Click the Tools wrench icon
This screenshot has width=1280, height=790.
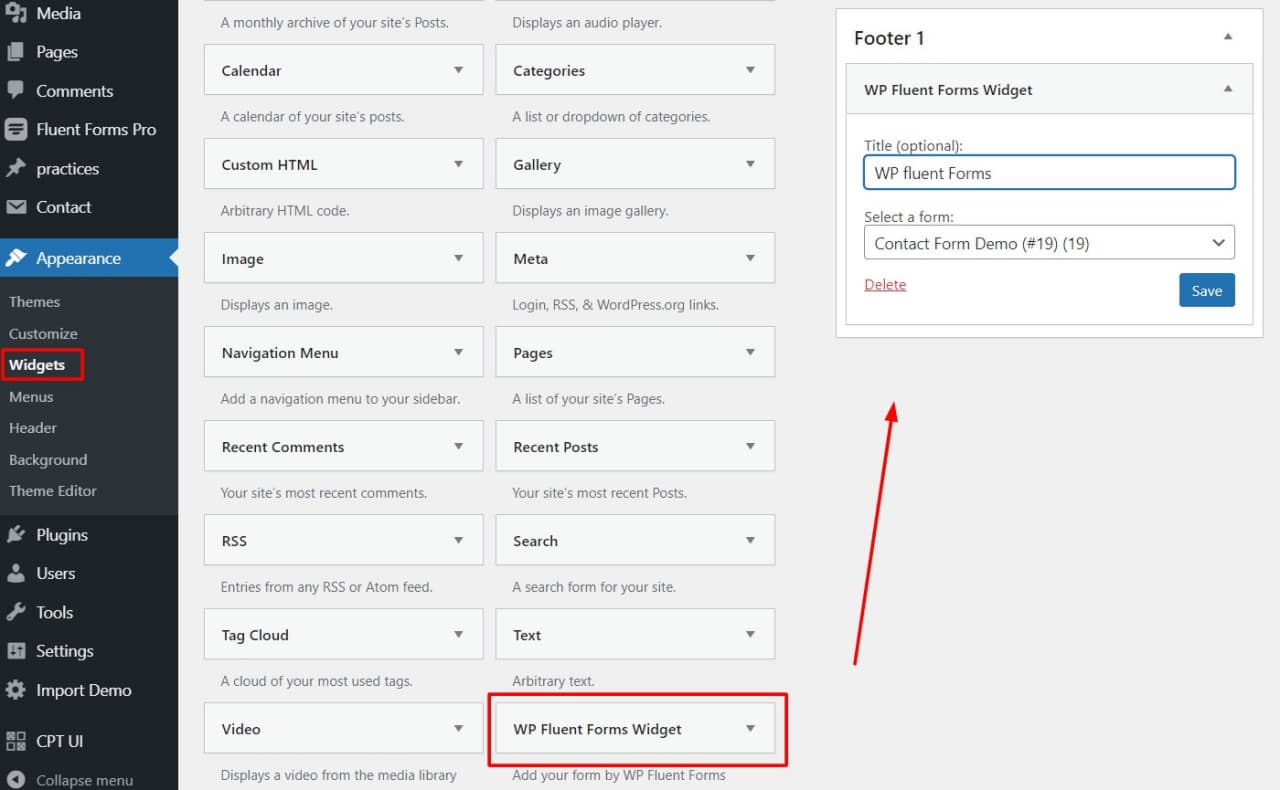(16, 612)
